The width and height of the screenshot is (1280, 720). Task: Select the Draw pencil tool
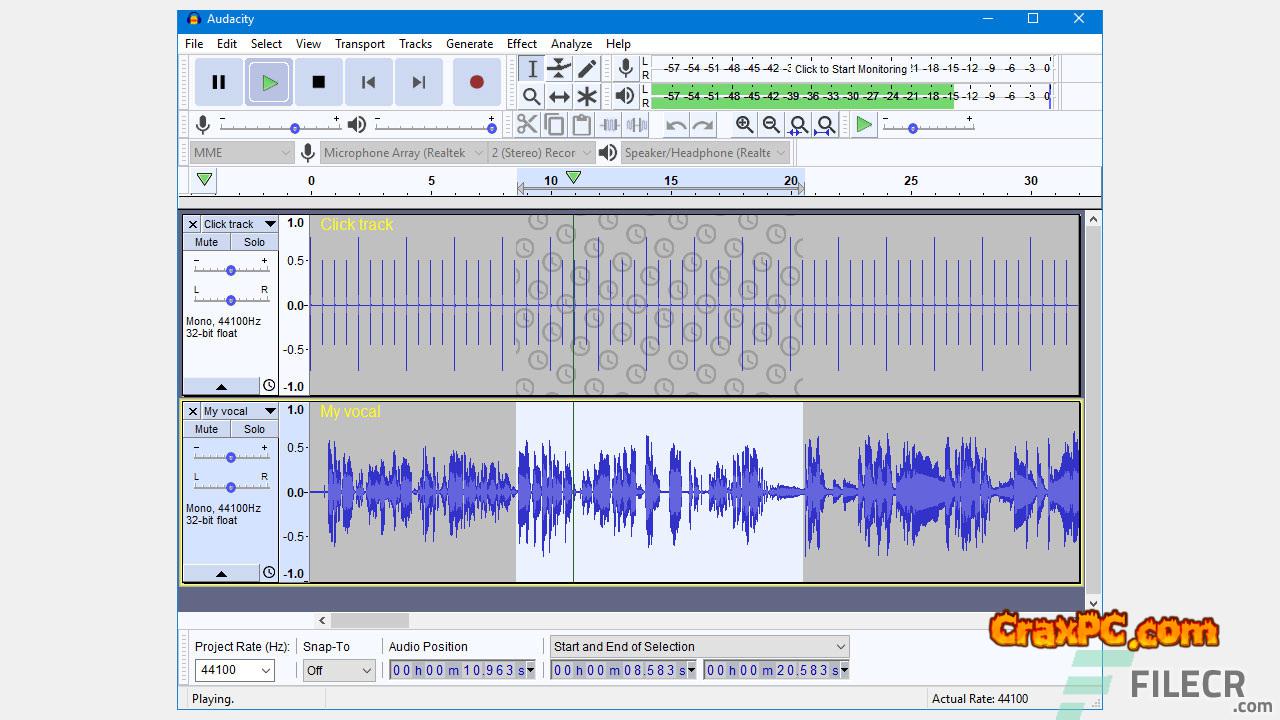587,68
